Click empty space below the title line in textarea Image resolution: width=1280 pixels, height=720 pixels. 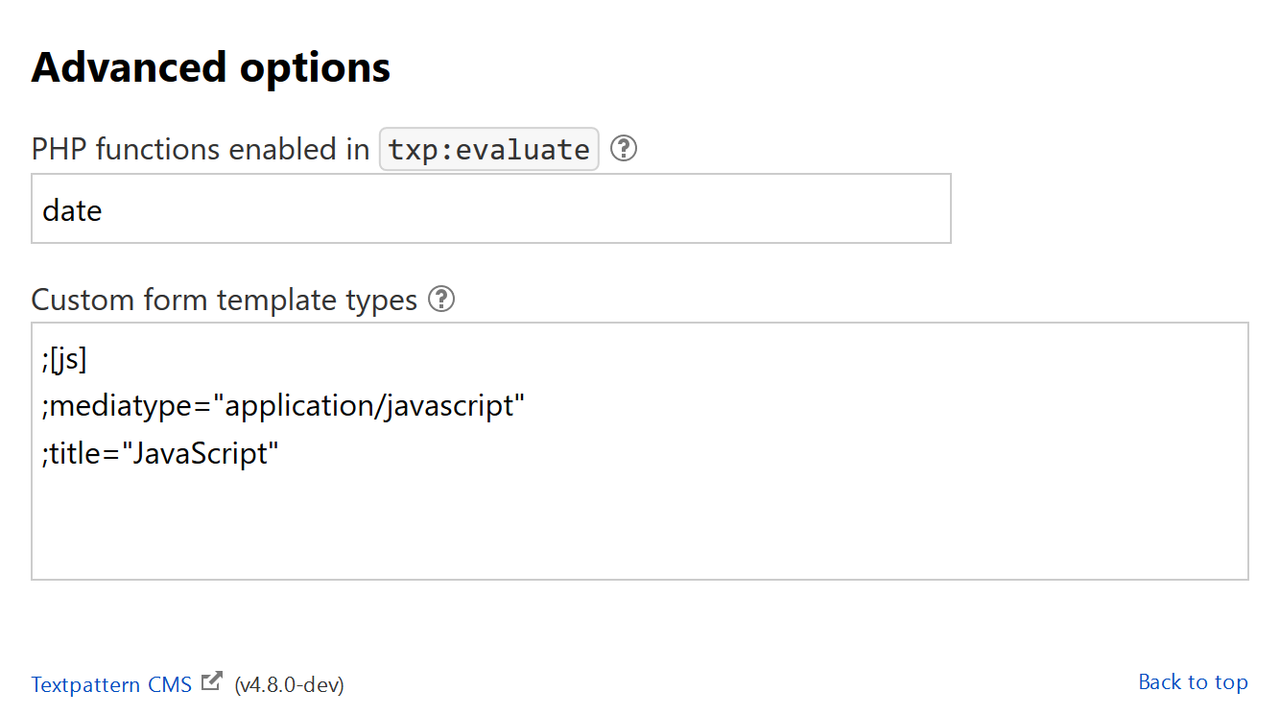coord(640,525)
